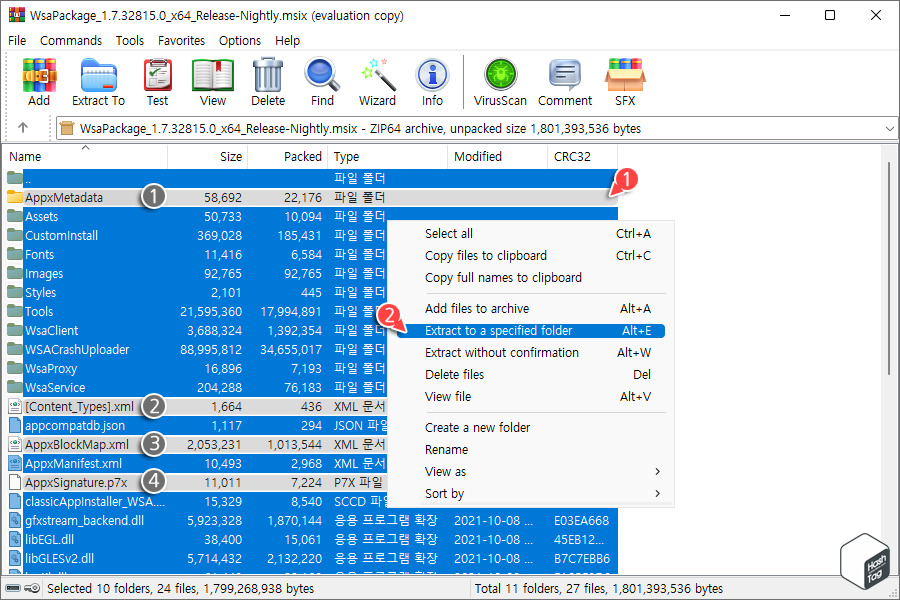Click the AppxSignature.p7x file icon
This screenshot has width=900, height=600.
coord(15,482)
